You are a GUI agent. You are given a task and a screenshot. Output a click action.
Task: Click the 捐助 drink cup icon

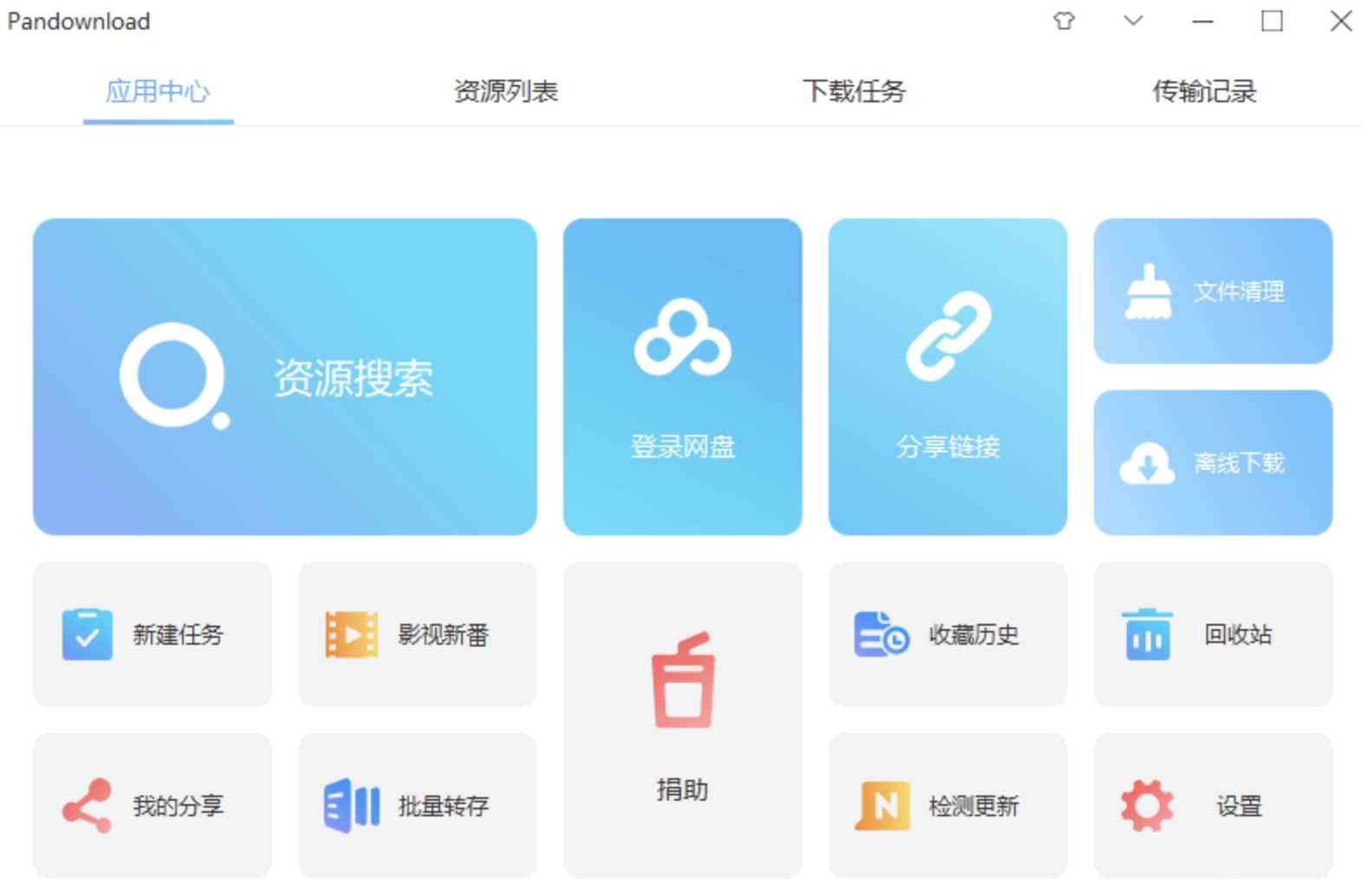pyautogui.click(x=683, y=680)
